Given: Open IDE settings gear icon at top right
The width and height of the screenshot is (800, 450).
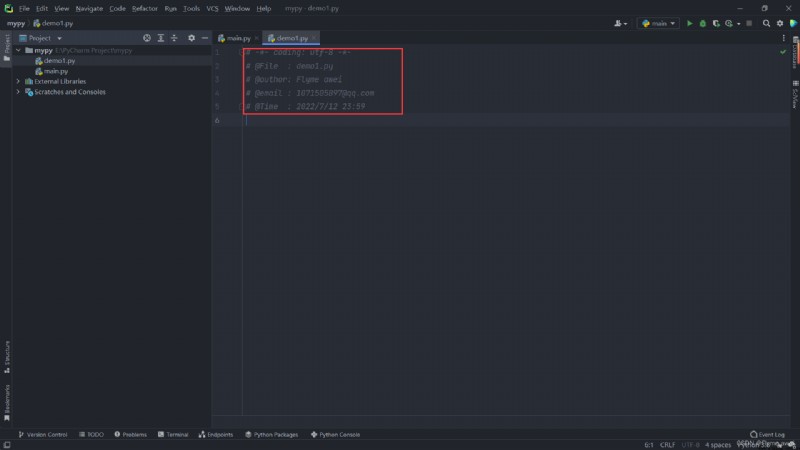Looking at the screenshot, I should [x=780, y=23].
